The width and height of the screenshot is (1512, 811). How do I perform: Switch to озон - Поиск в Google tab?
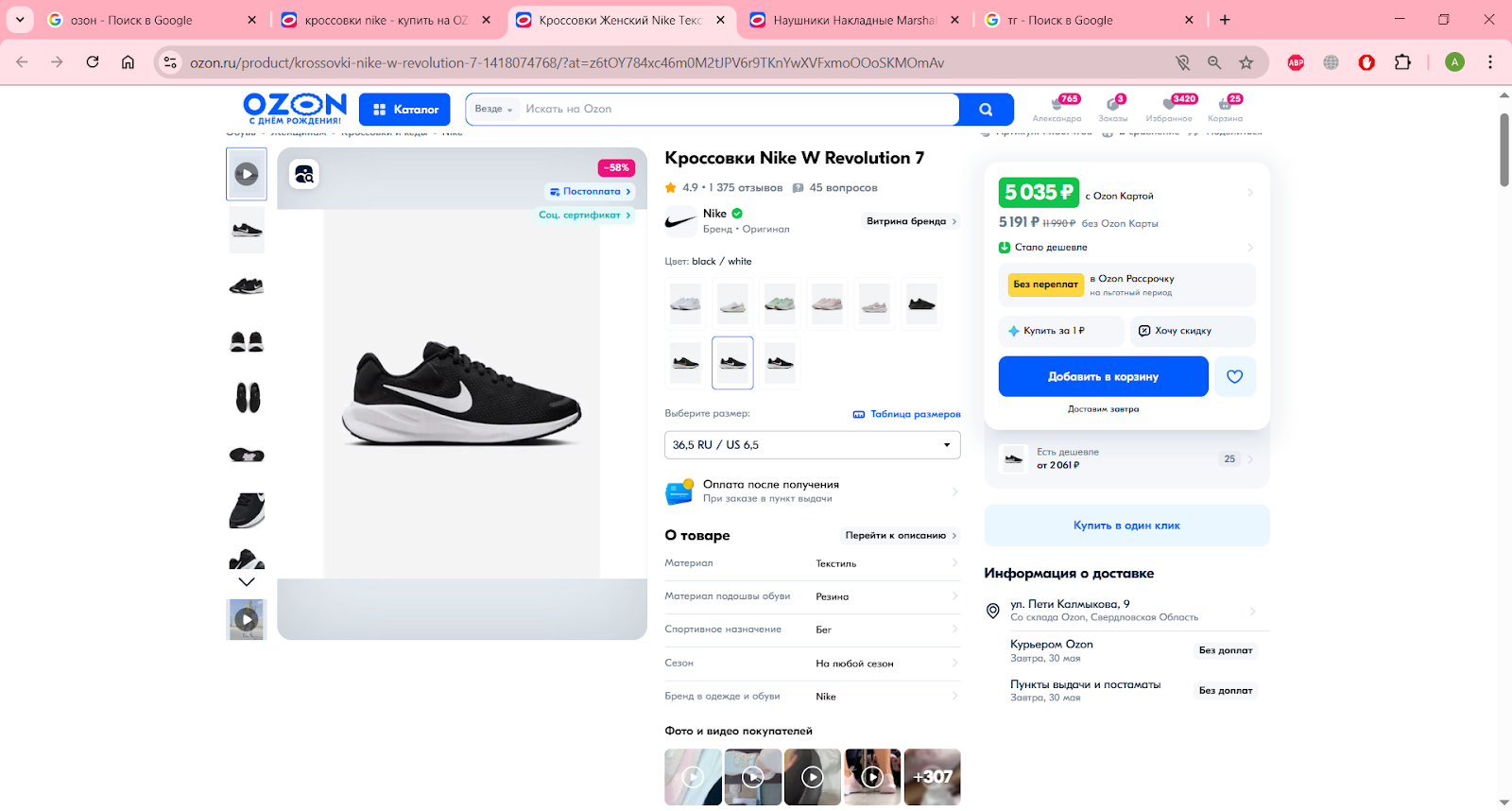[x=151, y=20]
